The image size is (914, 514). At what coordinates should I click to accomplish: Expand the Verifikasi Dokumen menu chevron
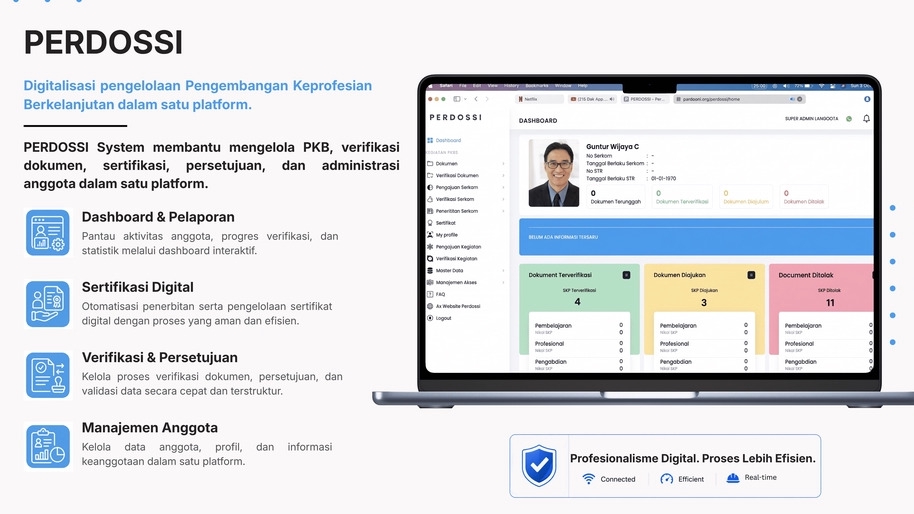[x=503, y=175]
